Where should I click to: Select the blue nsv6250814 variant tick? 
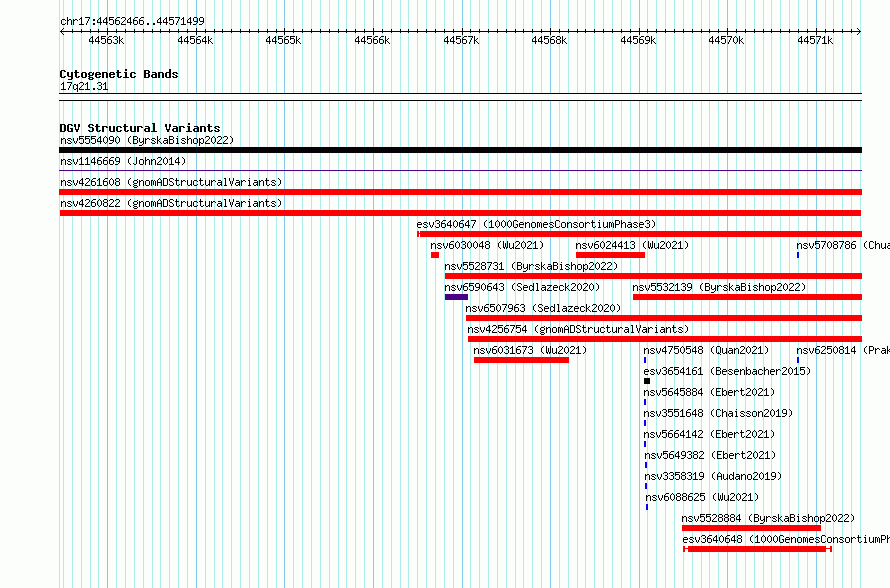798,360
